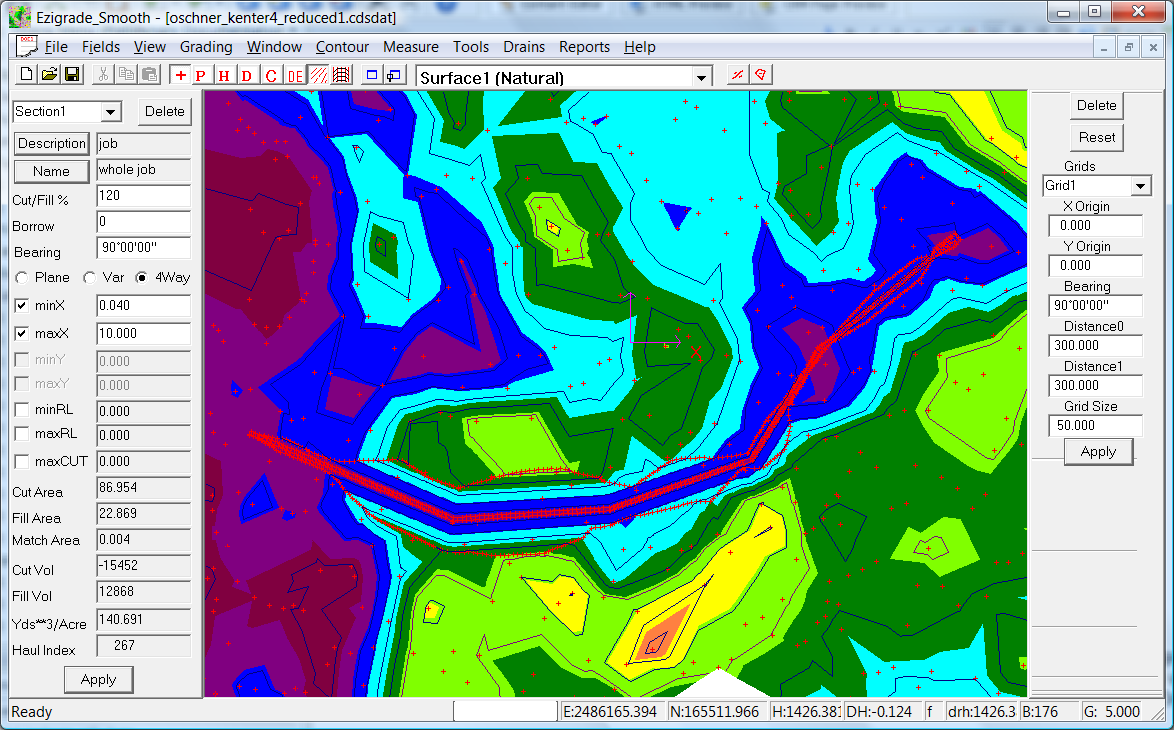This screenshot has height=730, width=1174.
Task: Uncheck the minX checkbox
Action: pos(22,306)
